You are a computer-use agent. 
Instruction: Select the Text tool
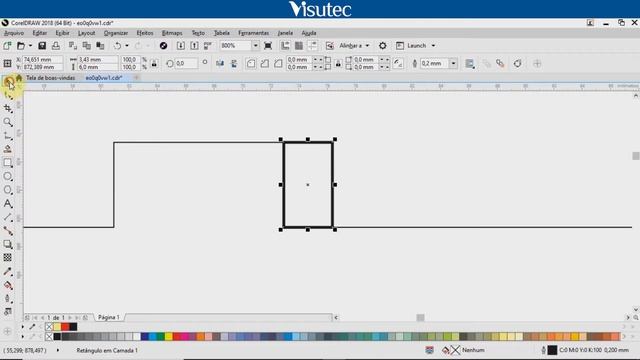coord(8,204)
